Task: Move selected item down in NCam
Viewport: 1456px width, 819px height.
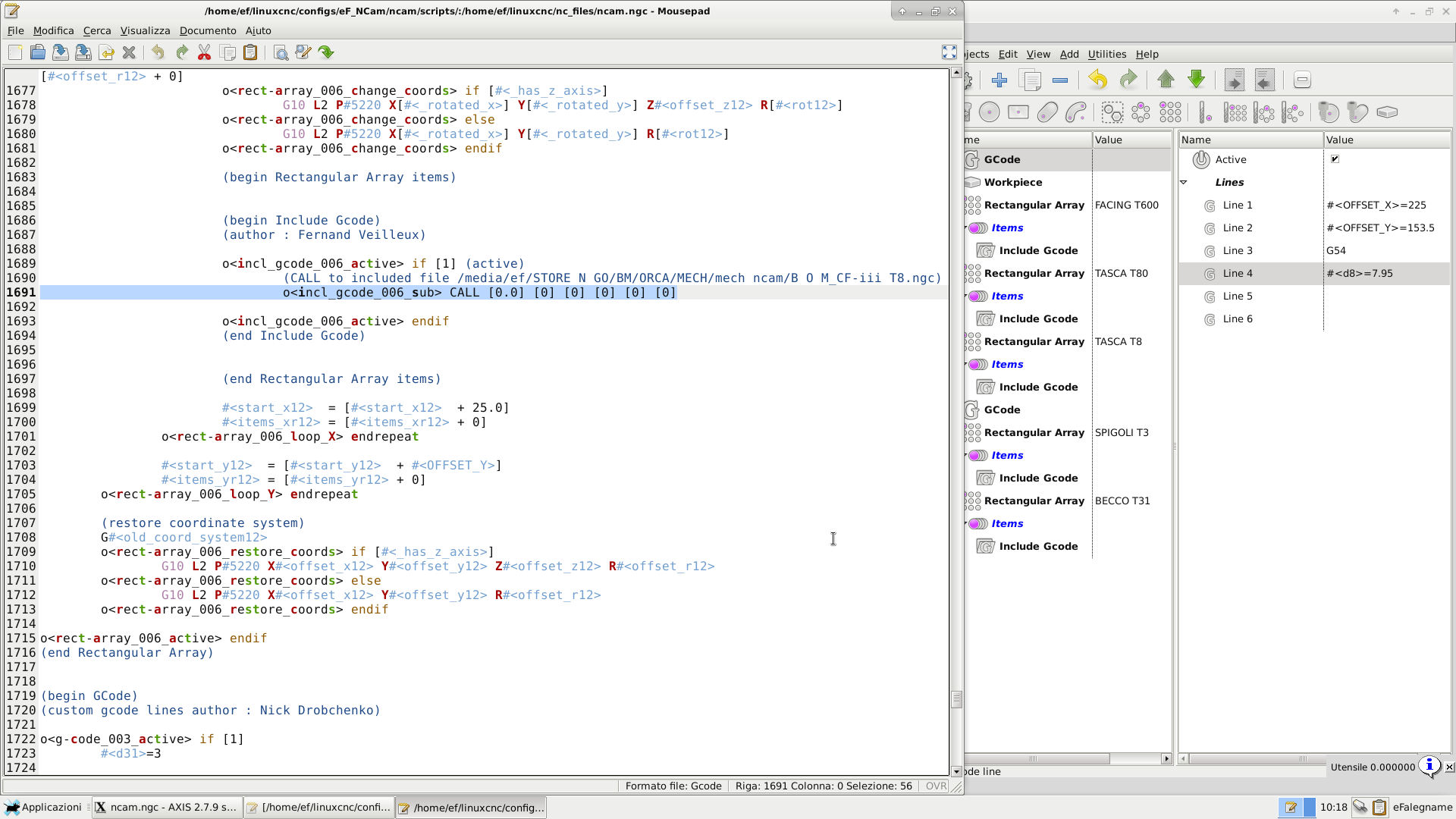Action: coord(1196,80)
